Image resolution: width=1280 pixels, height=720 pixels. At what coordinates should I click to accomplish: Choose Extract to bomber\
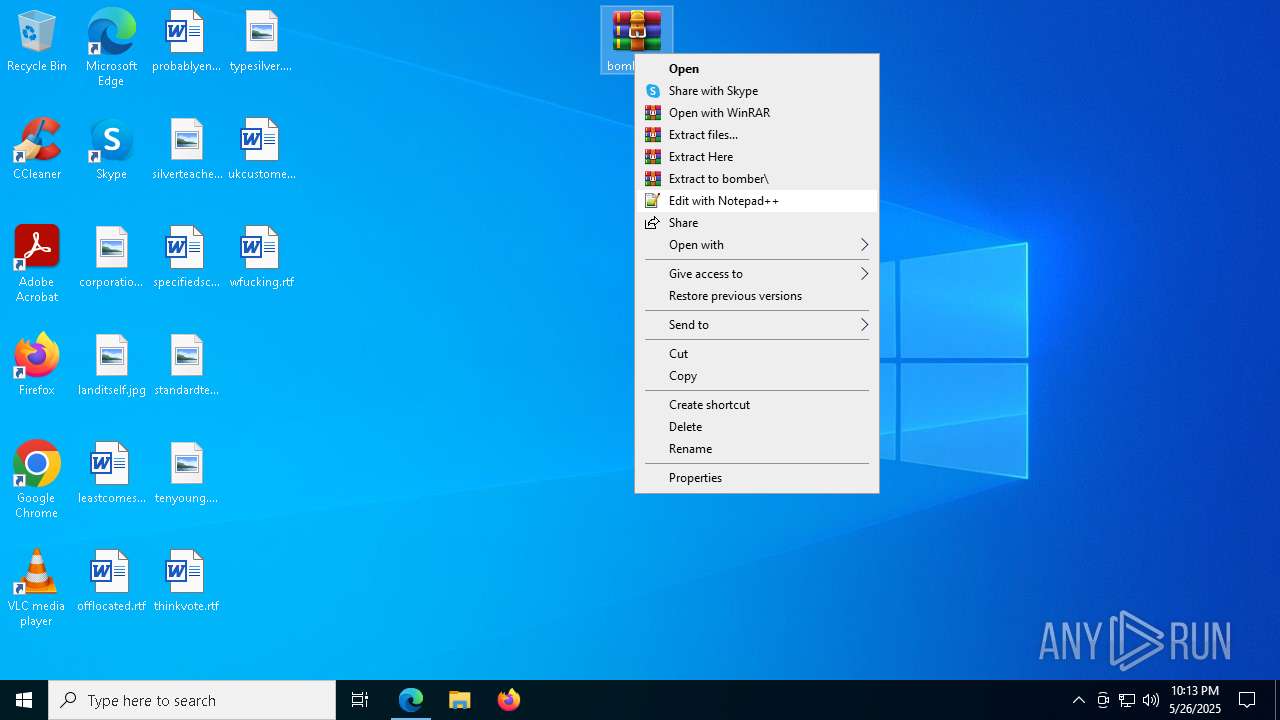[x=757, y=179]
